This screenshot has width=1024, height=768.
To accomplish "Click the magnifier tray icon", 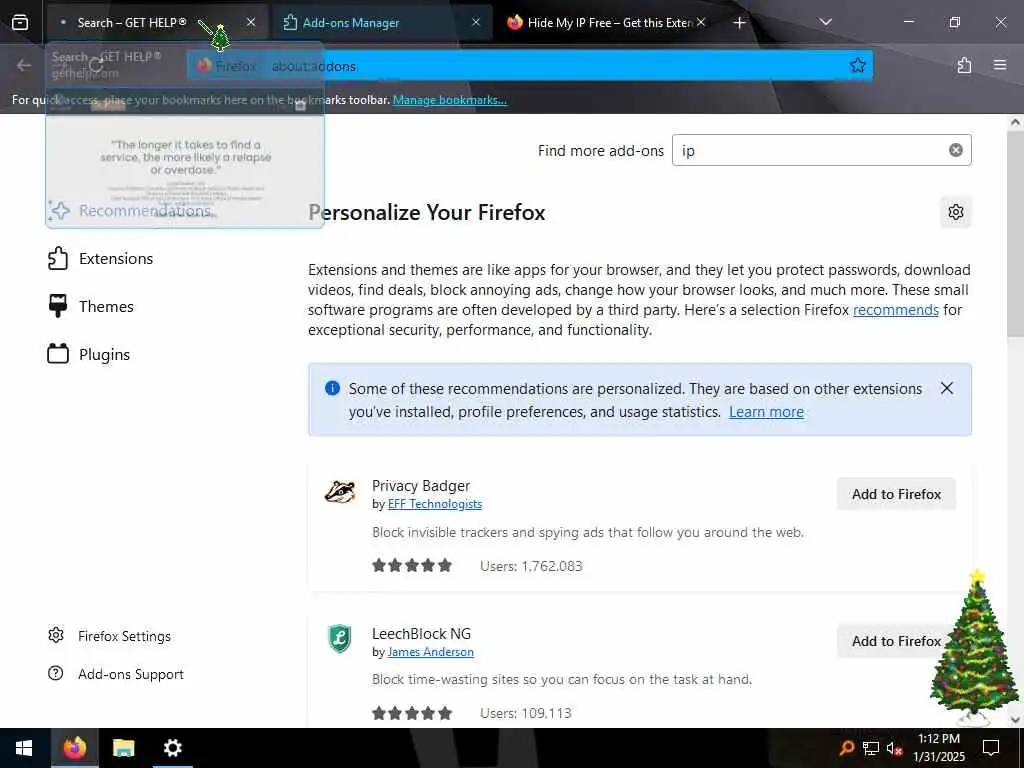I will tap(847, 748).
